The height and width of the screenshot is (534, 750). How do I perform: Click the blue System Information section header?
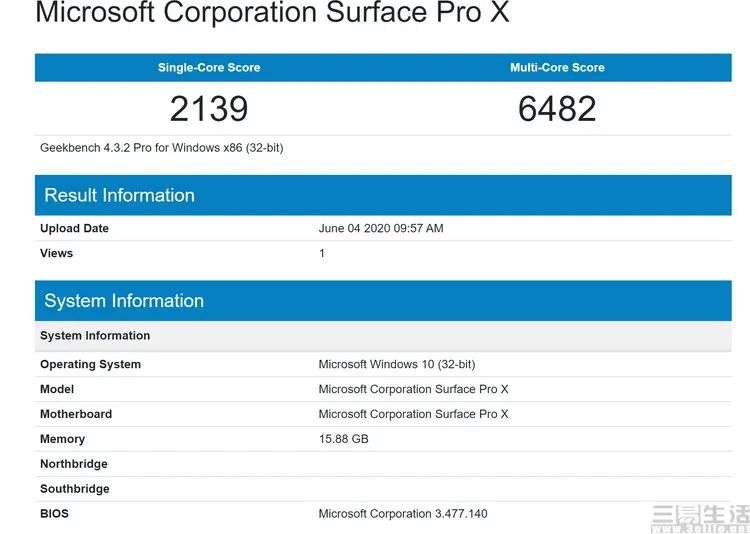click(124, 301)
